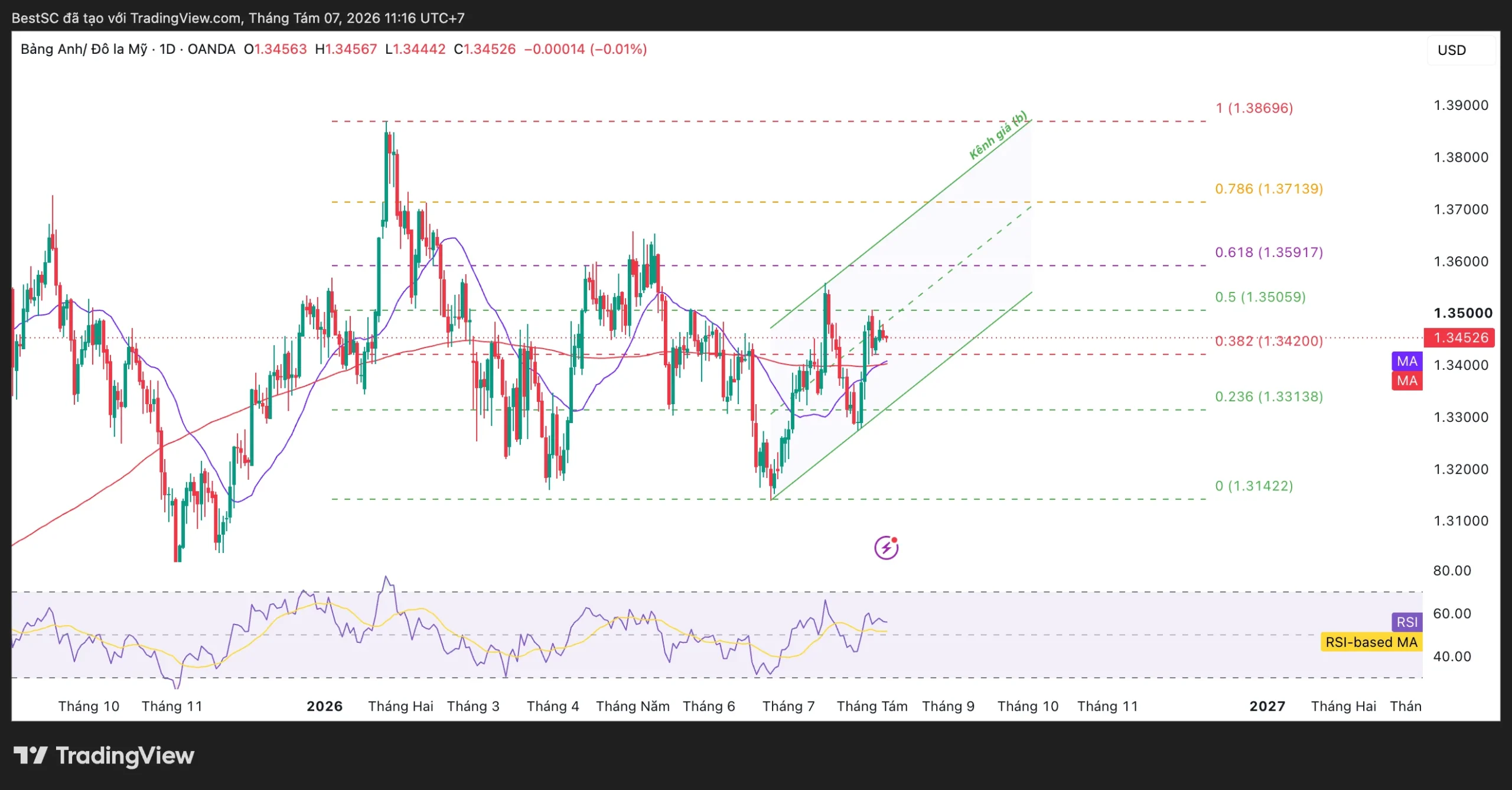
Task: Select the 1 (1.38696) Fibonacci level label
Action: [1254, 108]
